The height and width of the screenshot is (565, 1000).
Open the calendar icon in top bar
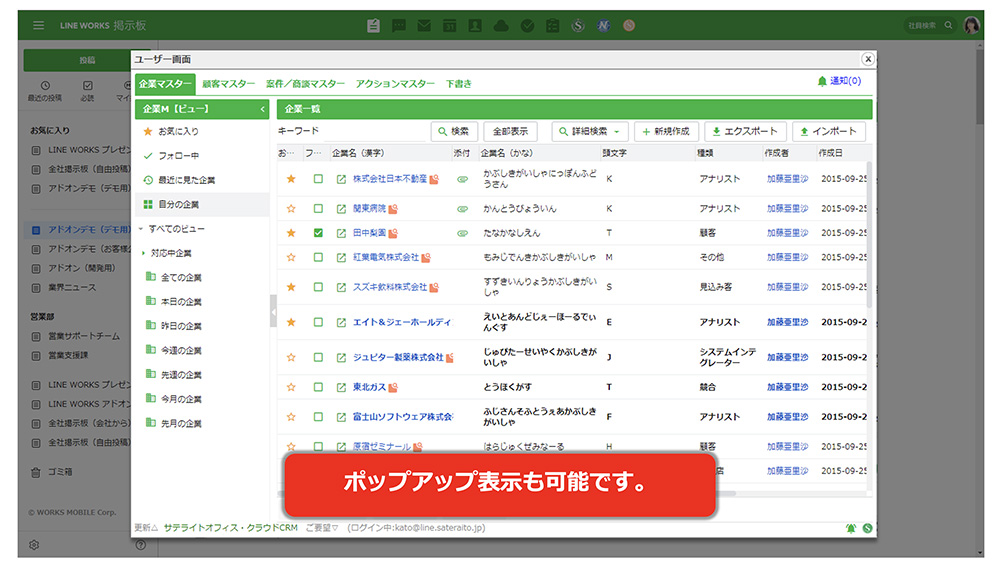pyautogui.click(x=450, y=26)
